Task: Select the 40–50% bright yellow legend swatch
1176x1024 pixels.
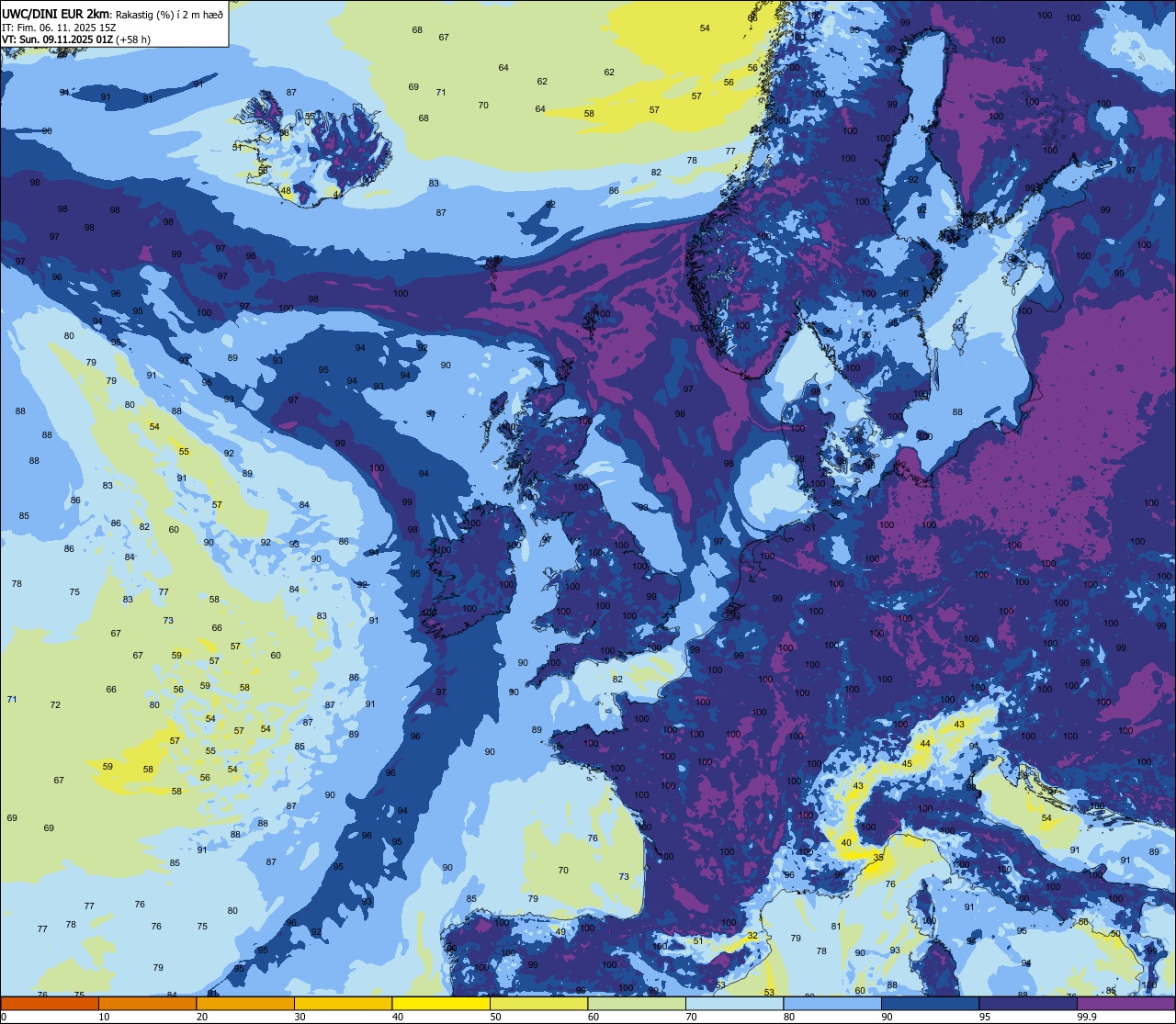Action: [441, 1003]
